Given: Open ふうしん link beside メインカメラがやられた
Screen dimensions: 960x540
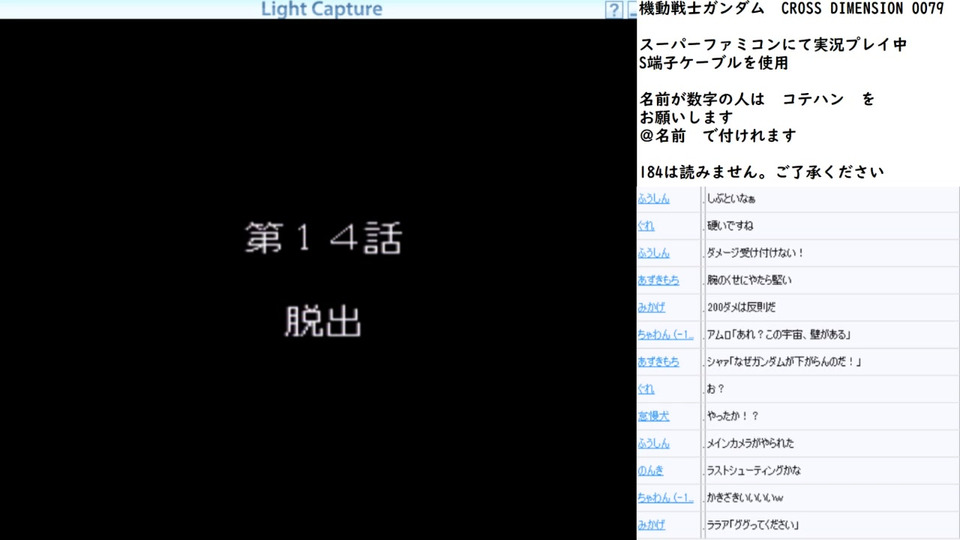Looking at the screenshot, I should tap(653, 443).
